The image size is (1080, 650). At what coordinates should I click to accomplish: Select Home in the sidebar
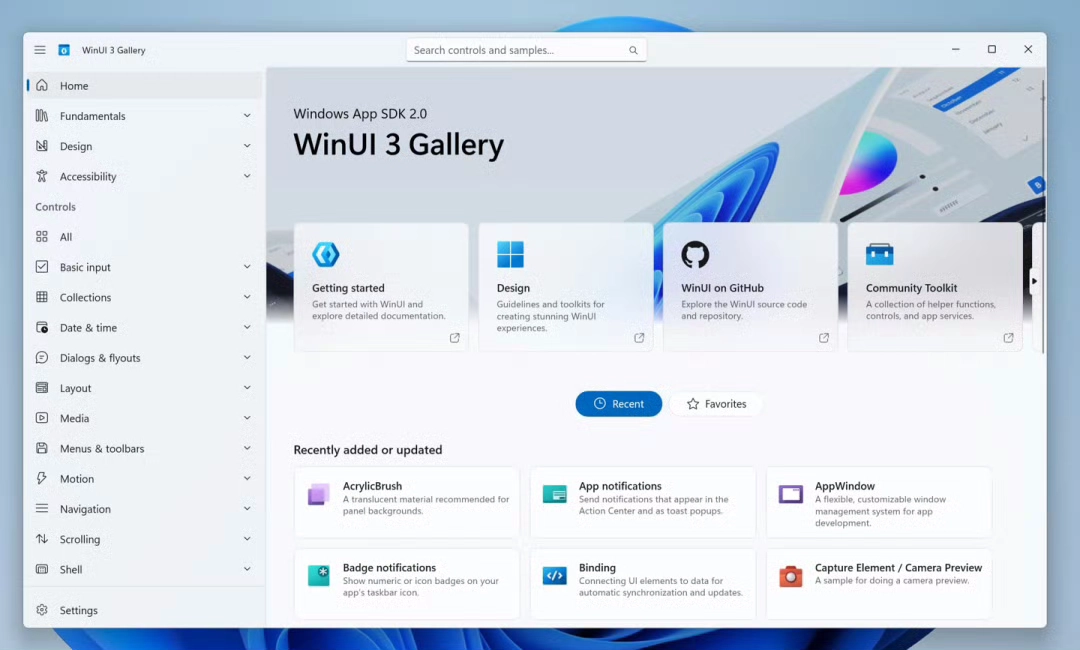(144, 85)
